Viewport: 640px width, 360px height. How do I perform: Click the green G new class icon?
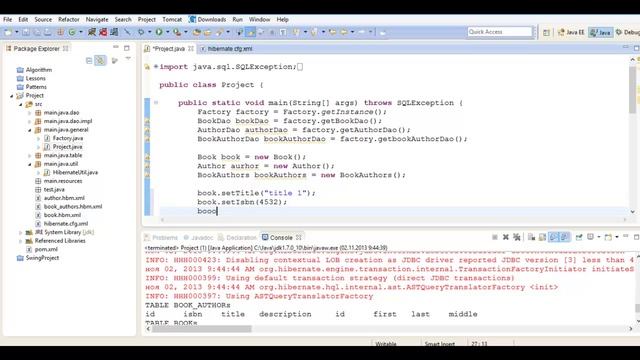pos(72,32)
